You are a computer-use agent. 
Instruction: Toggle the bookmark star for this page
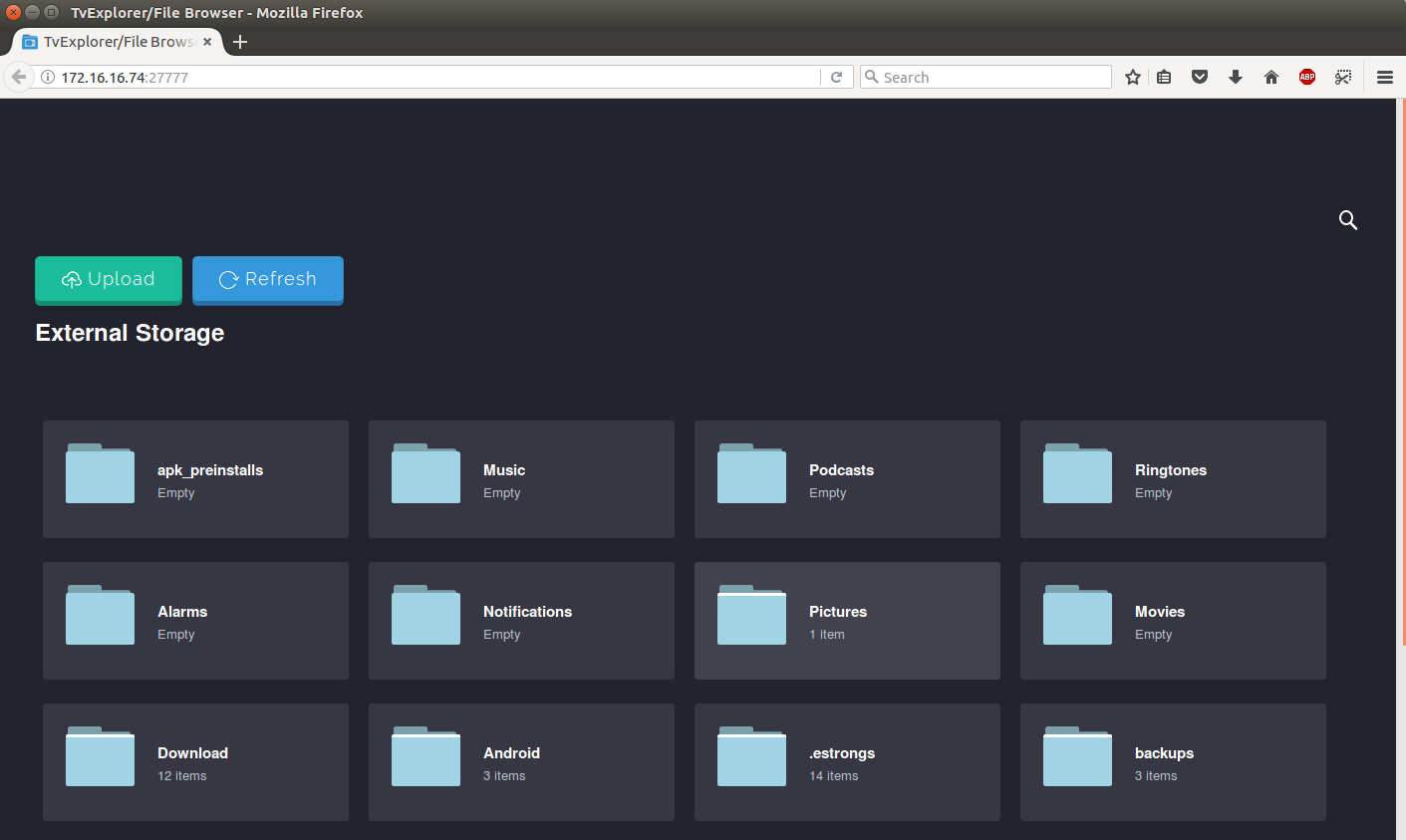[x=1132, y=76]
